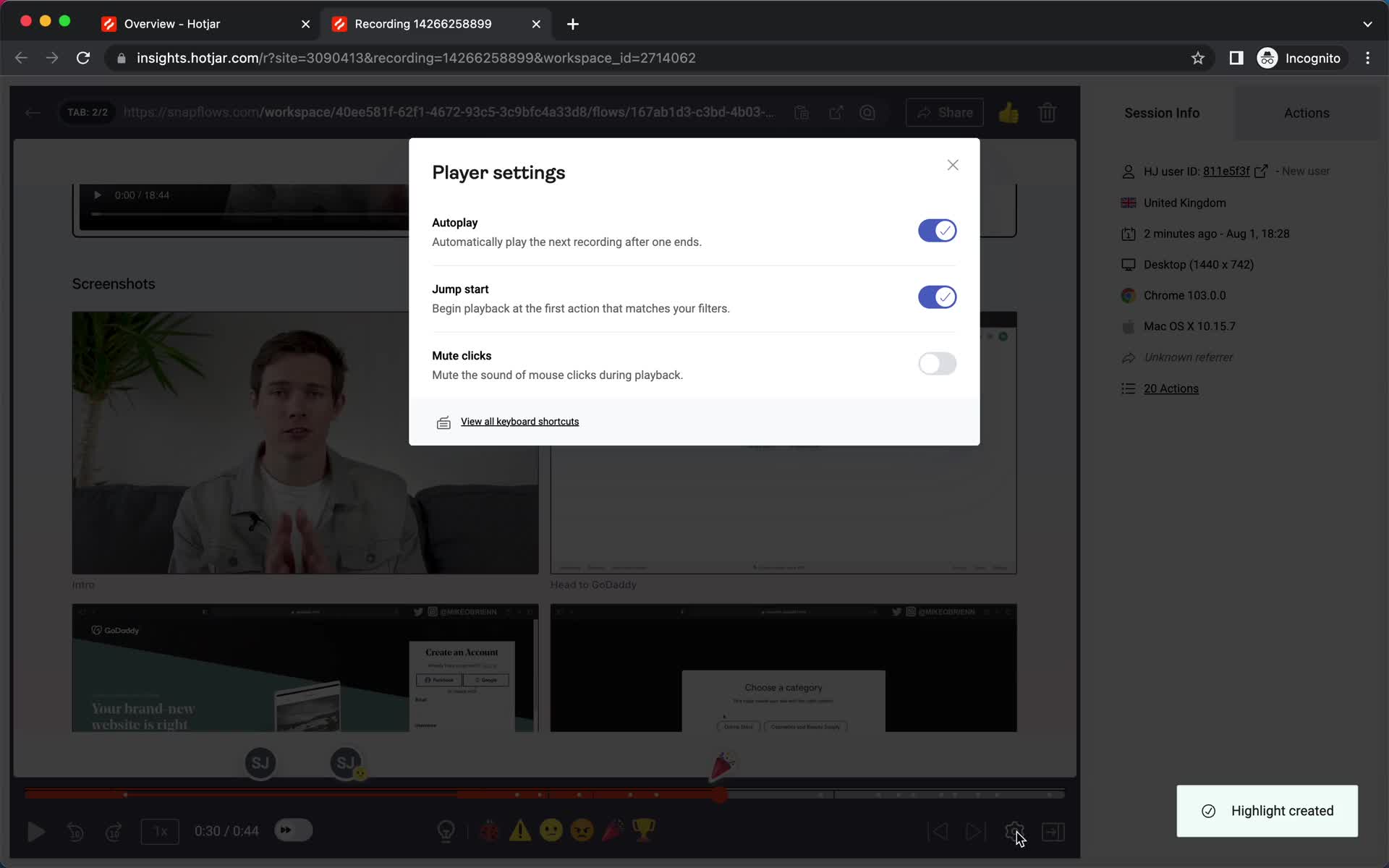This screenshot has width=1389, height=868.
Task: Close Player settings dialog
Action: click(952, 164)
